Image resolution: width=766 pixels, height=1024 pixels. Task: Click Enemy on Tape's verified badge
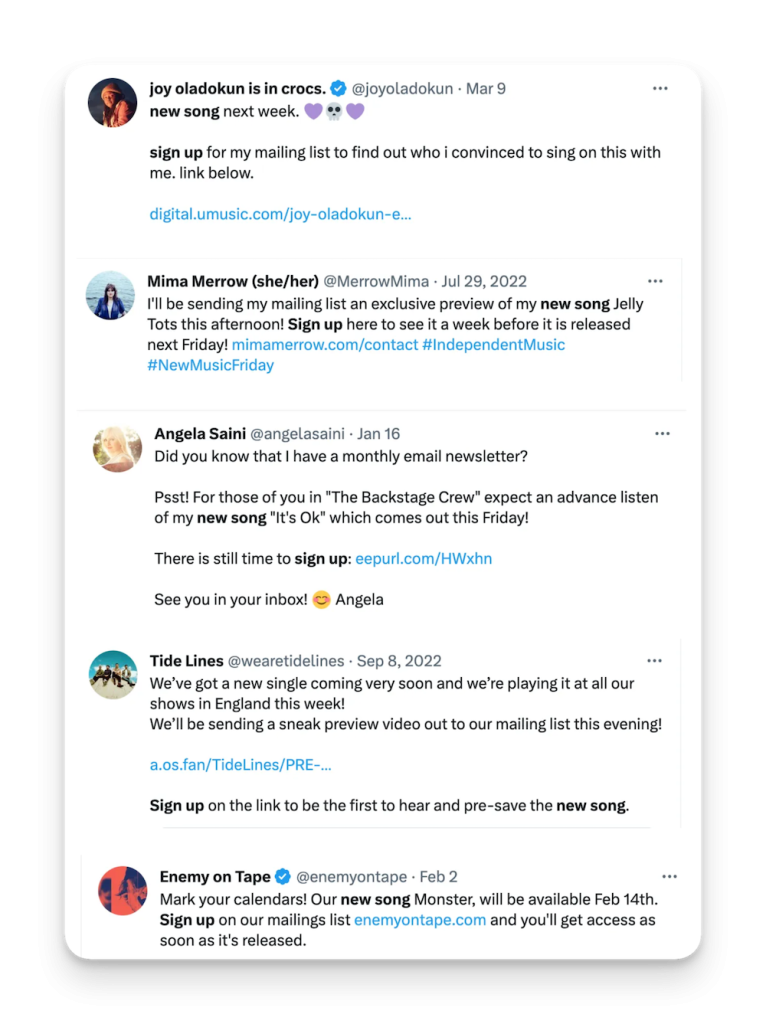tap(283, 877)
